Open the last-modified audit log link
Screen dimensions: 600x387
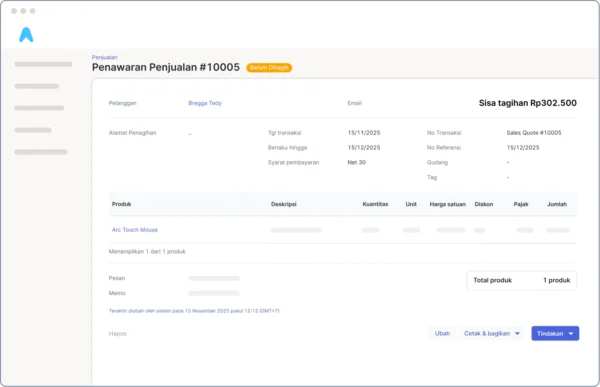point(194,311)
